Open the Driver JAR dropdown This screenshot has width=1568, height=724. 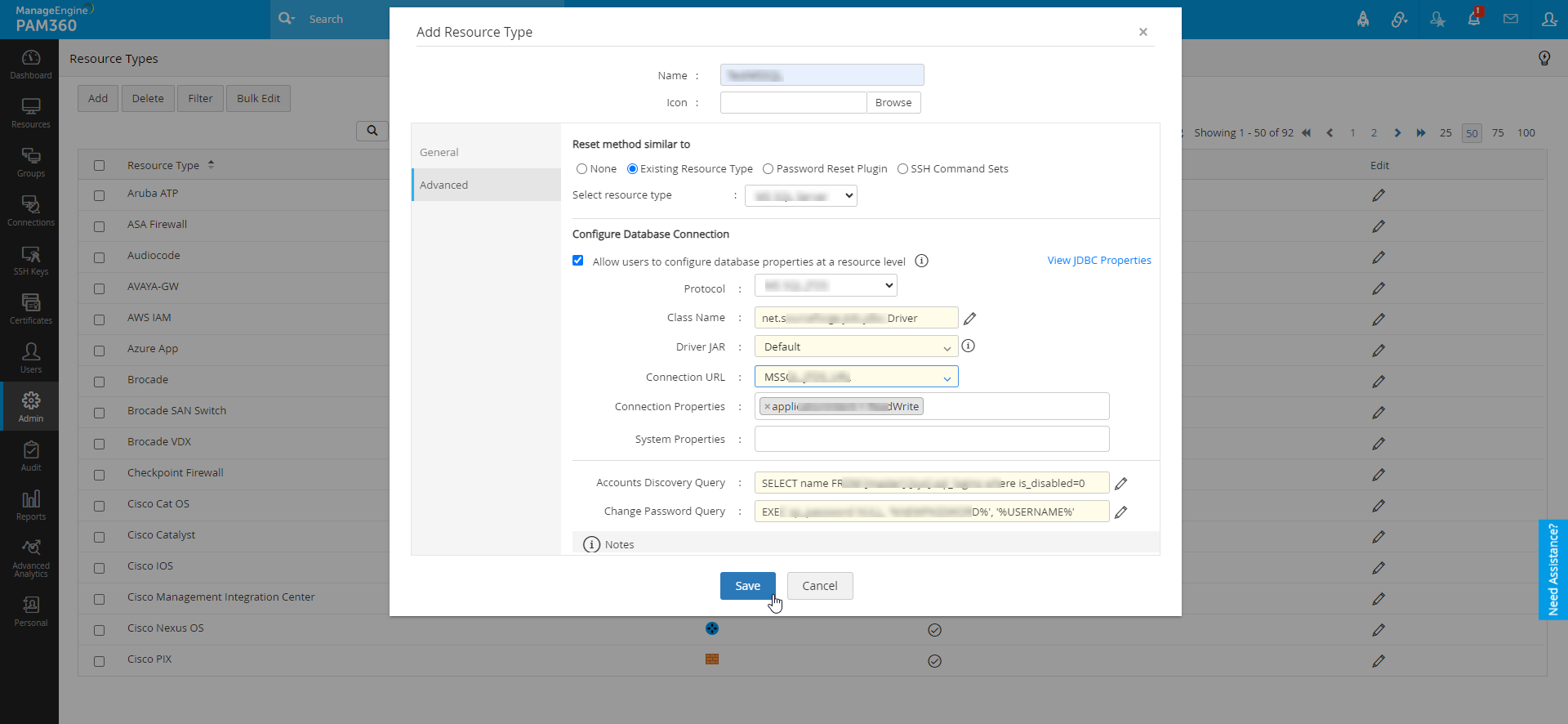click(x=856, y=347)
